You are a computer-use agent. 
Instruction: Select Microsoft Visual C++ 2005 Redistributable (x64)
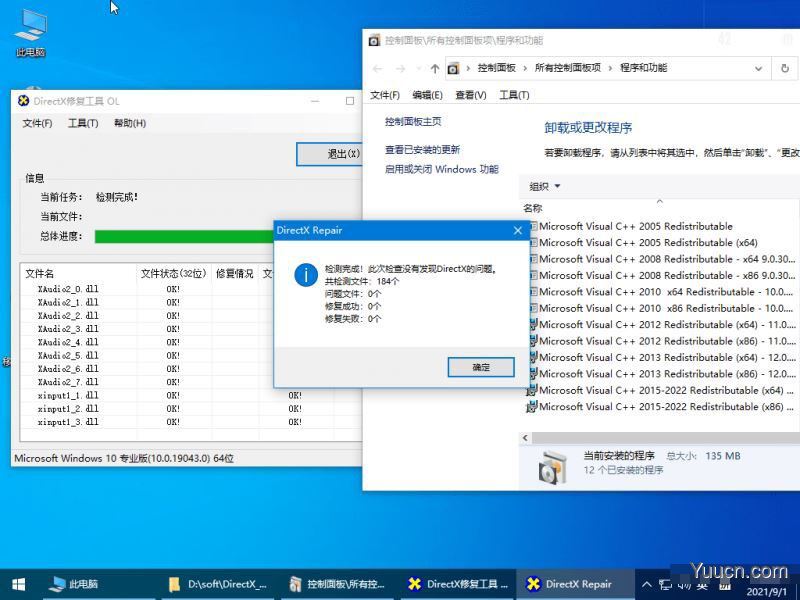pos(648,243)
